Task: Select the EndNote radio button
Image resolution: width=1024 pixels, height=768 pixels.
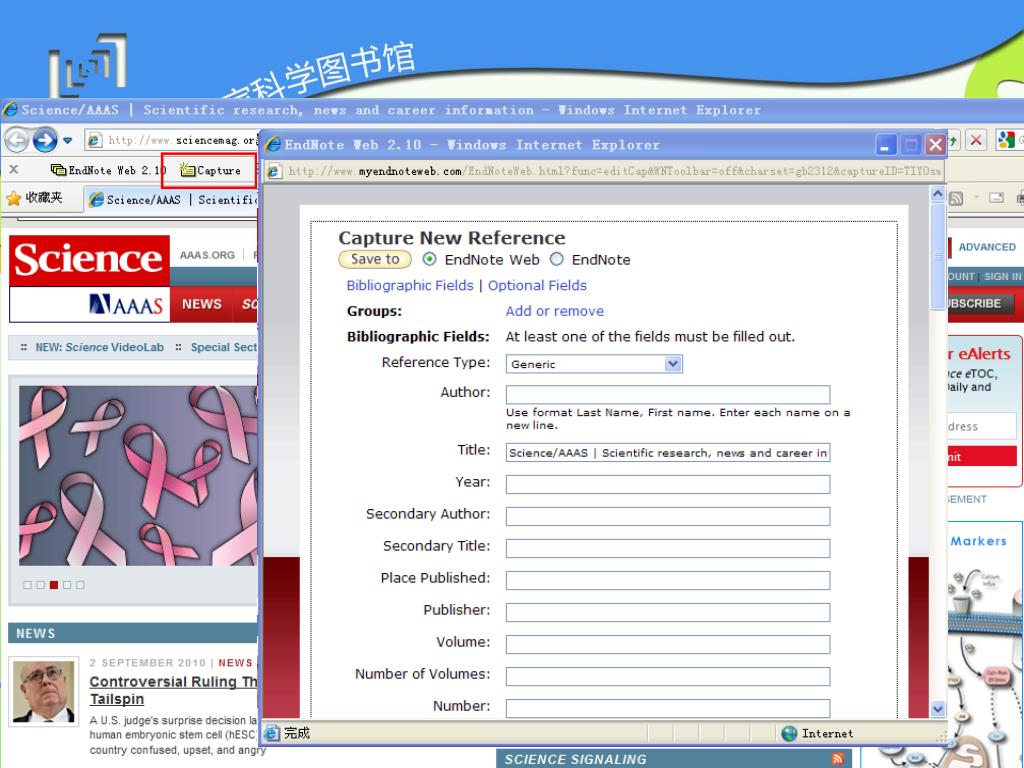Action: click(x=556, y=259)
